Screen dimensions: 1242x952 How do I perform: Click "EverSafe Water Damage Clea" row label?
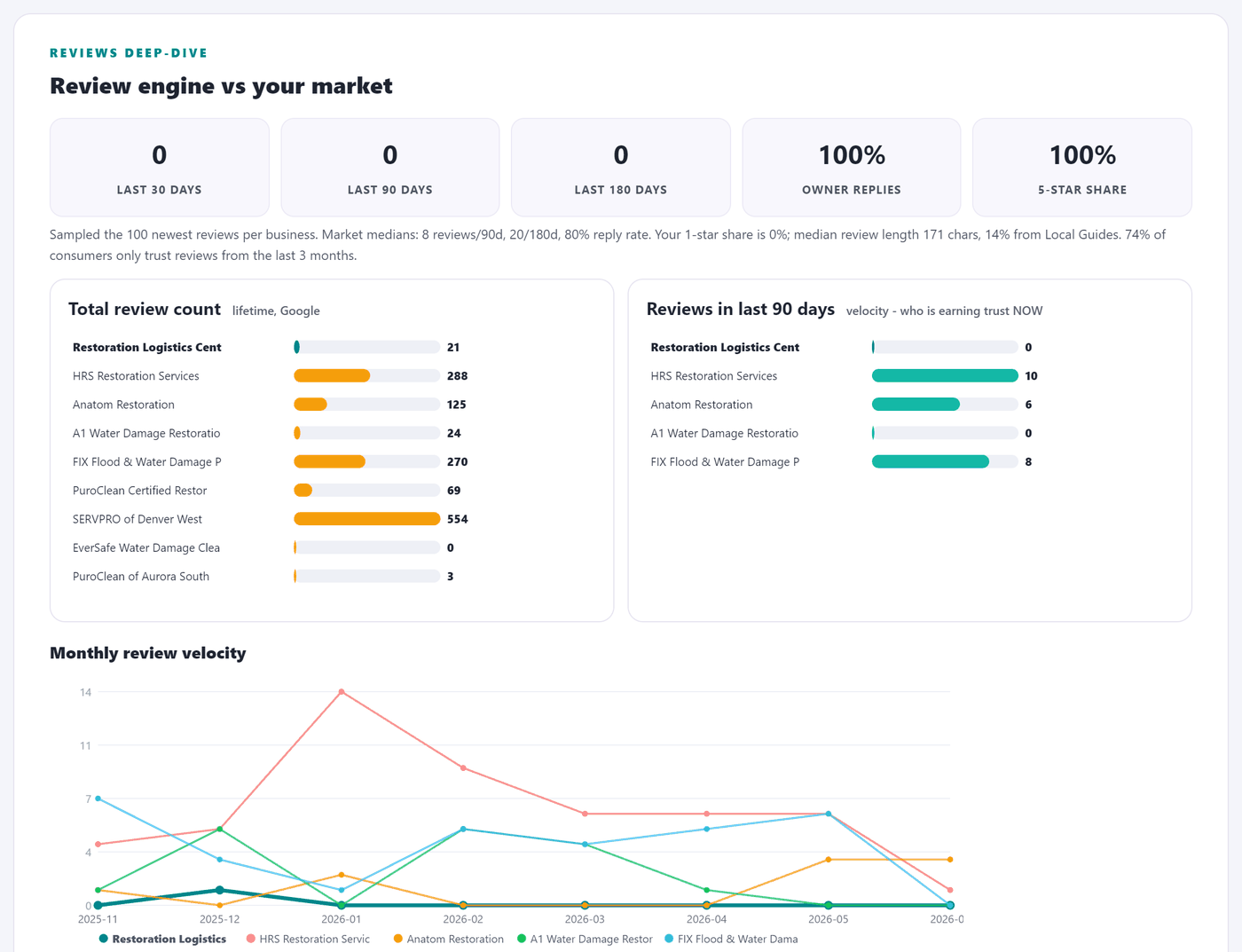click(146, 548)
